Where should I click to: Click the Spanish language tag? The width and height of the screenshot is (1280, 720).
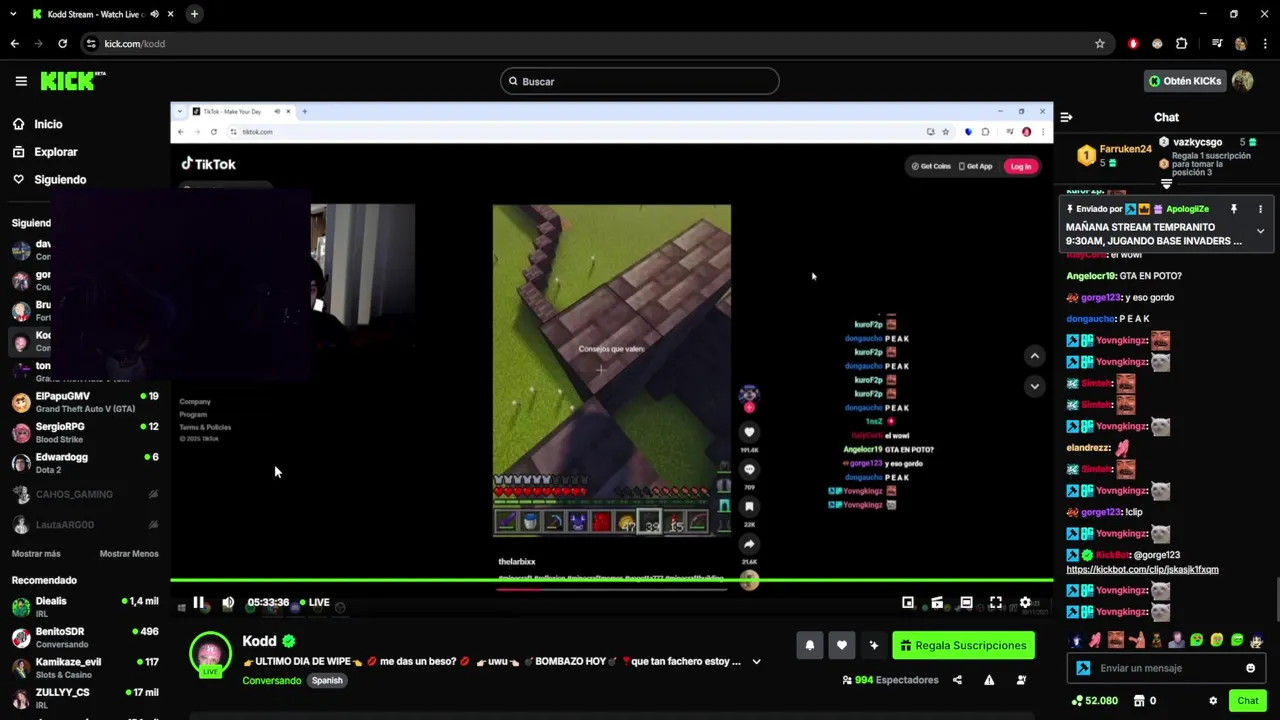pos(327,680)
